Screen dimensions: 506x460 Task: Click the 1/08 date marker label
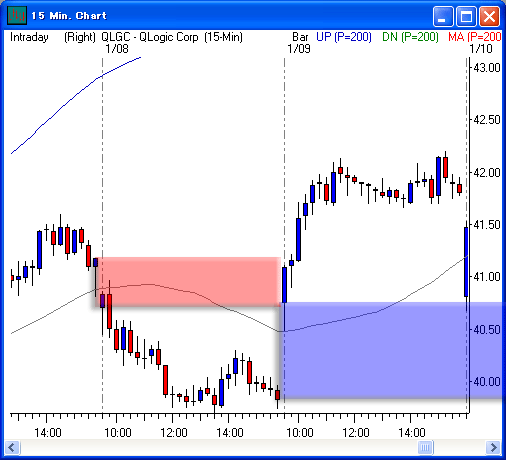[x=117, y=49]
